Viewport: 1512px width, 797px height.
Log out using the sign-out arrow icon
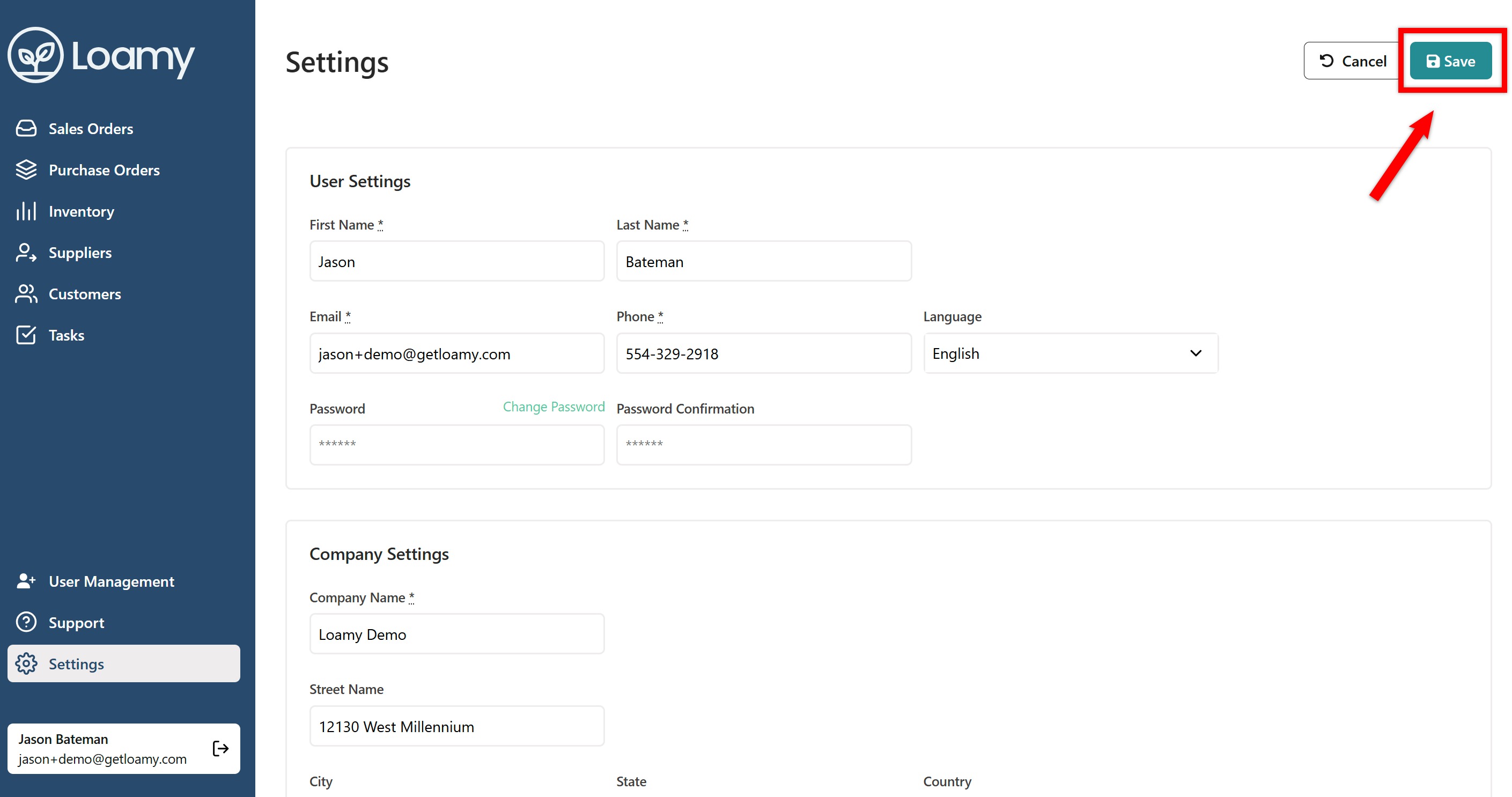coord(220,748)
